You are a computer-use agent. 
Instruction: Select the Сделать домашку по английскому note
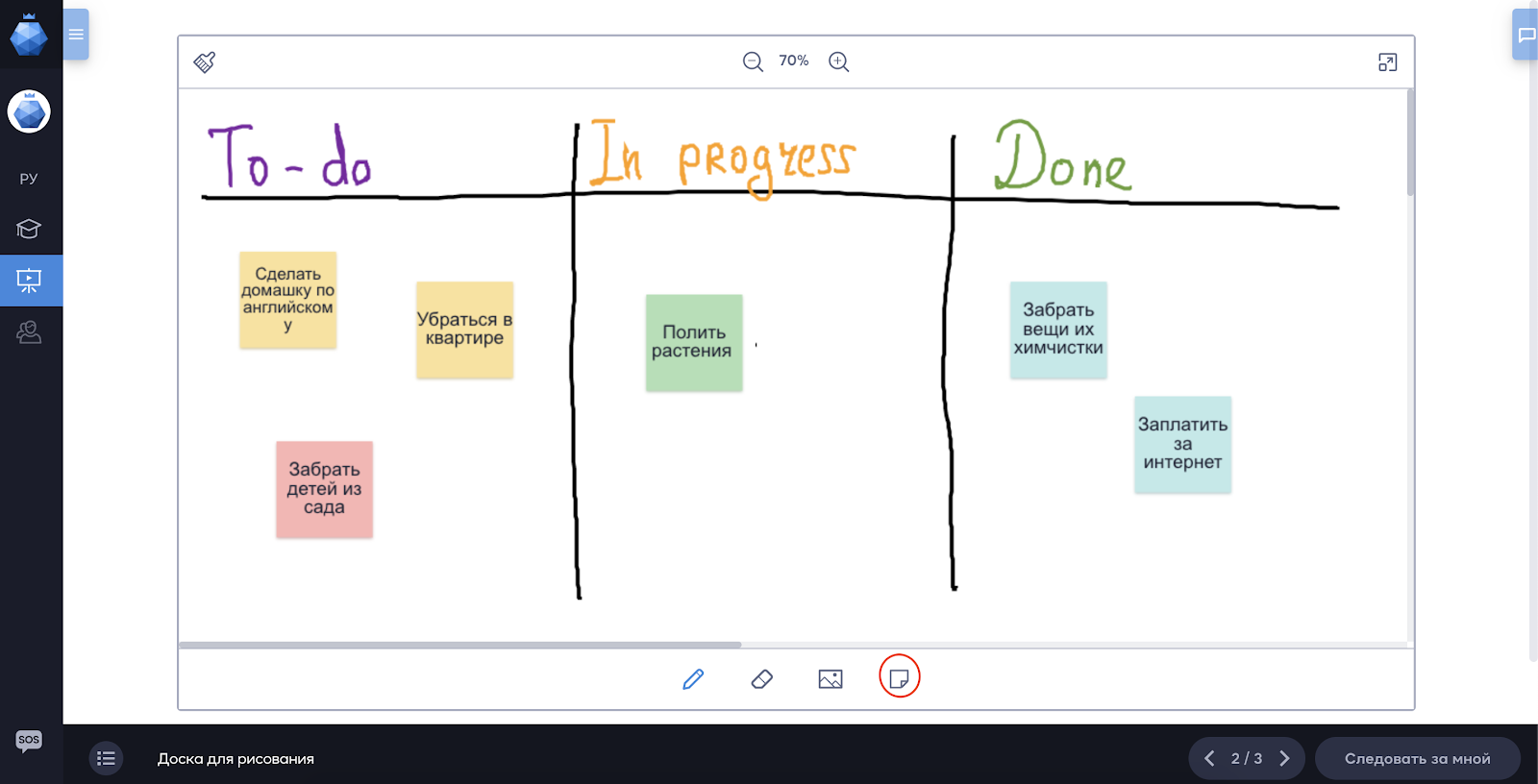(x=288, y=300)
